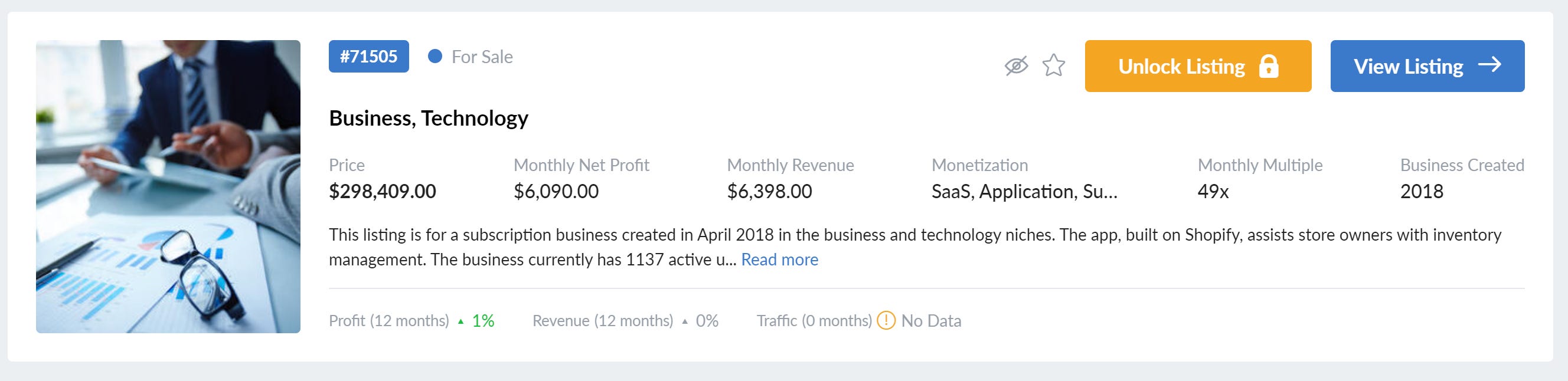
Task: Hide listing with the crossed-eye icon
Action: 1016,65
